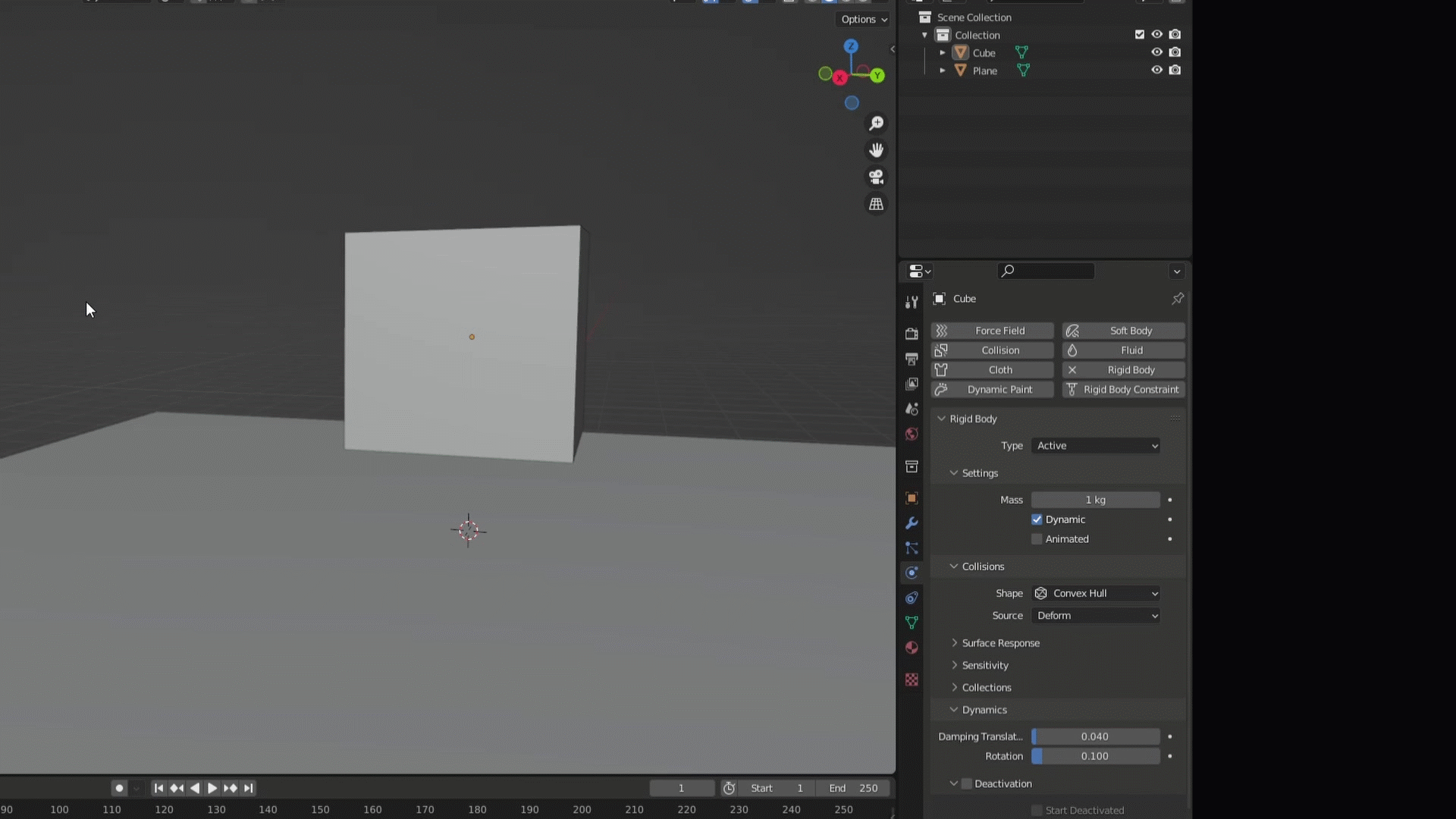The width and height of the screenshot is (1456, 819).
Task: Select the Plane object in the outliner
Action: (984, 71)
